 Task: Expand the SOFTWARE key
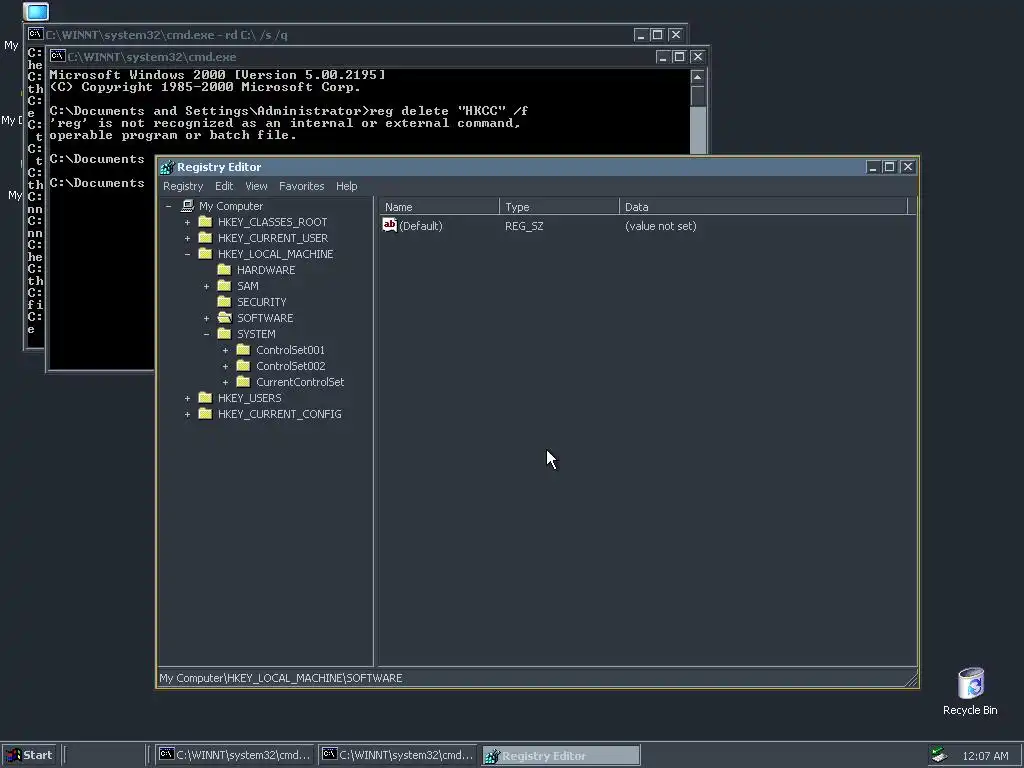(x=206, y=318)
